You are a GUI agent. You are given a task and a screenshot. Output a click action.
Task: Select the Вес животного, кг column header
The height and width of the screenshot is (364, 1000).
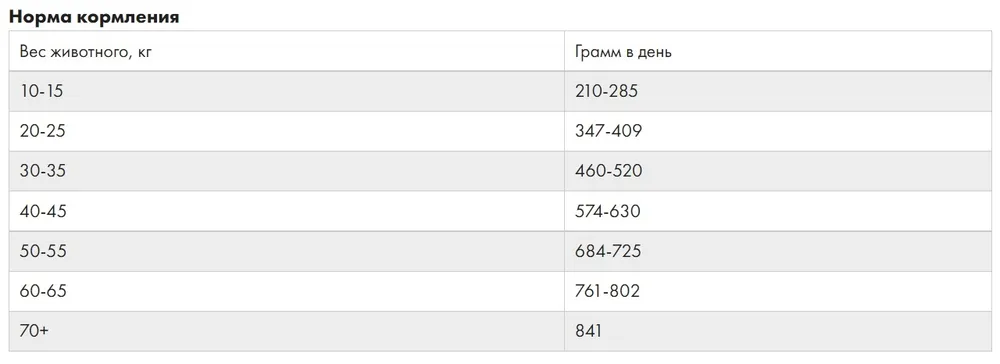click(287, 51)
